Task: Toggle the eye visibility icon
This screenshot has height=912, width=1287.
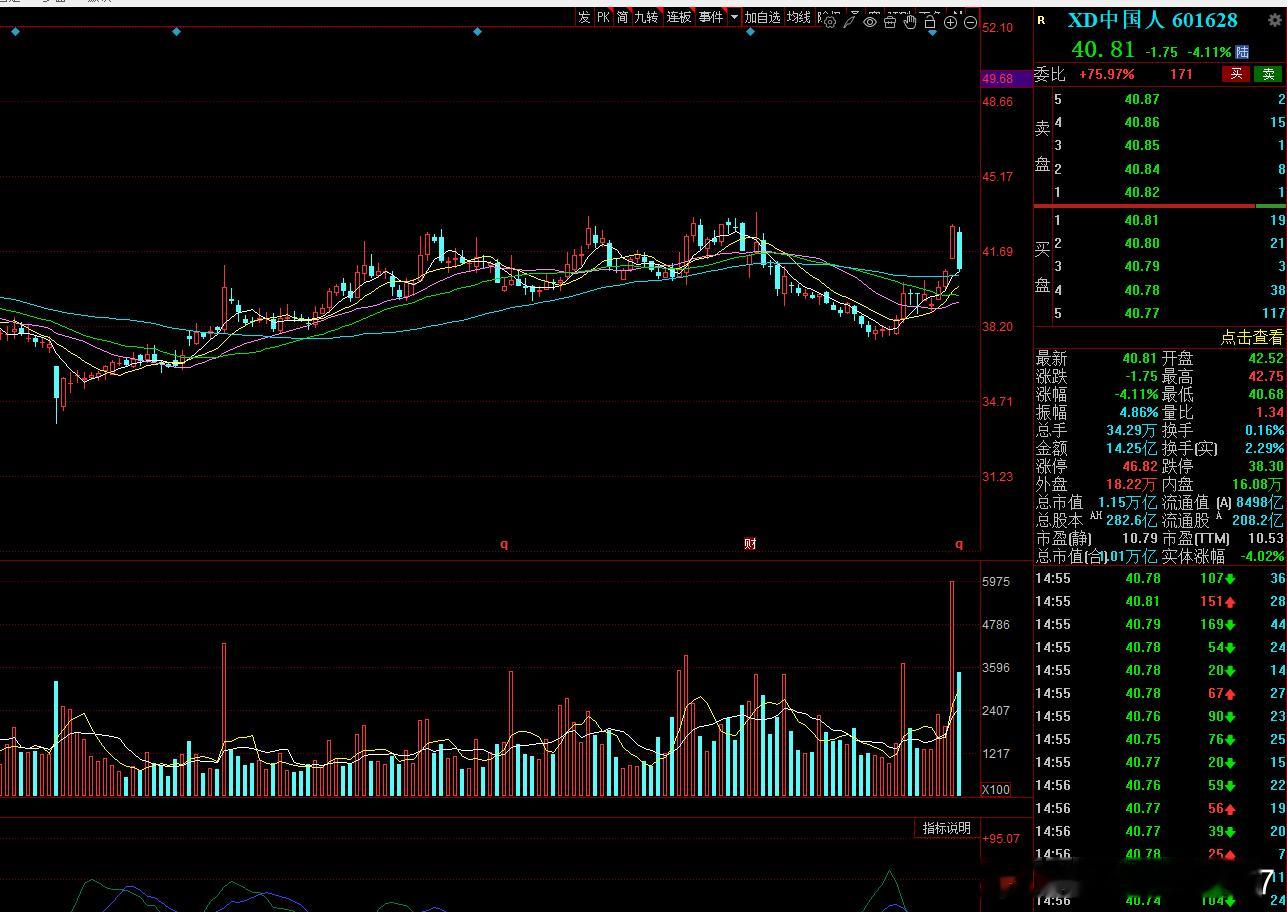Action: pos(870,21)
